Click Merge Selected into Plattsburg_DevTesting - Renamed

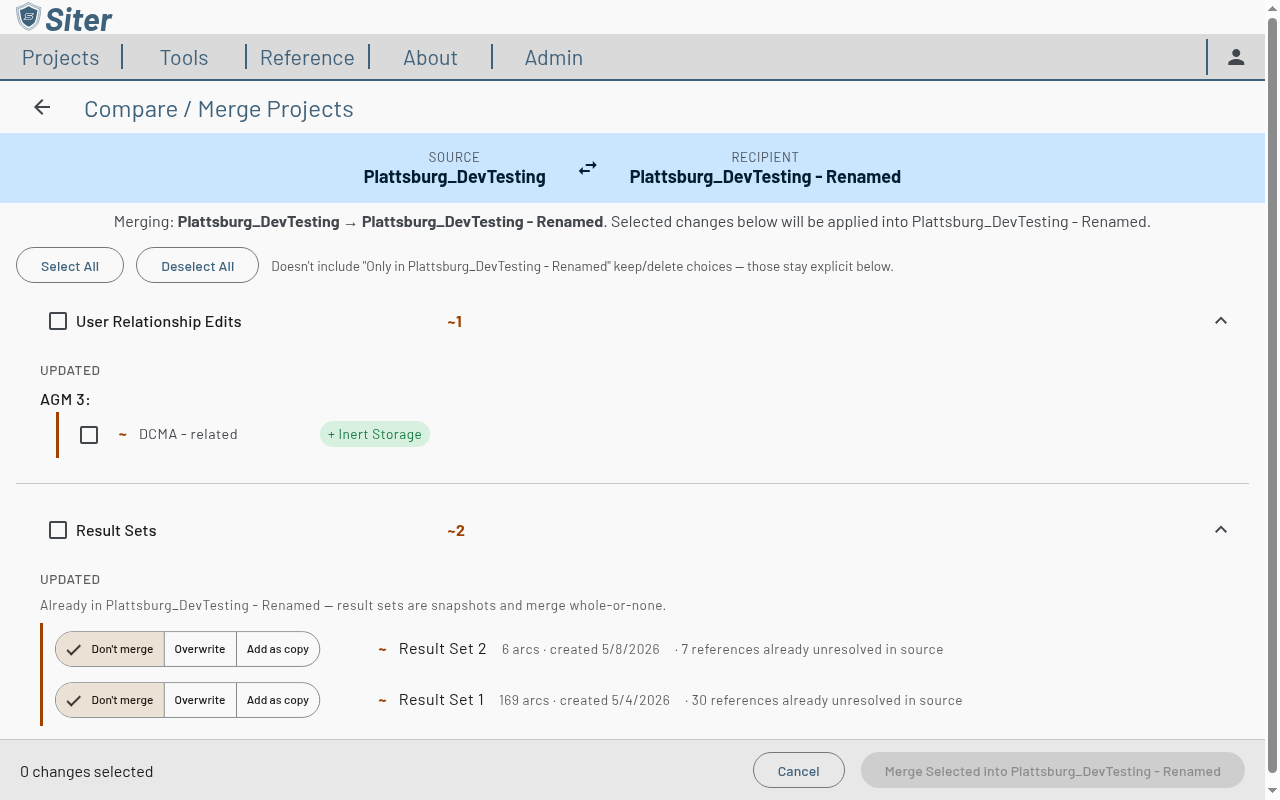click(x=1053, y=771)
